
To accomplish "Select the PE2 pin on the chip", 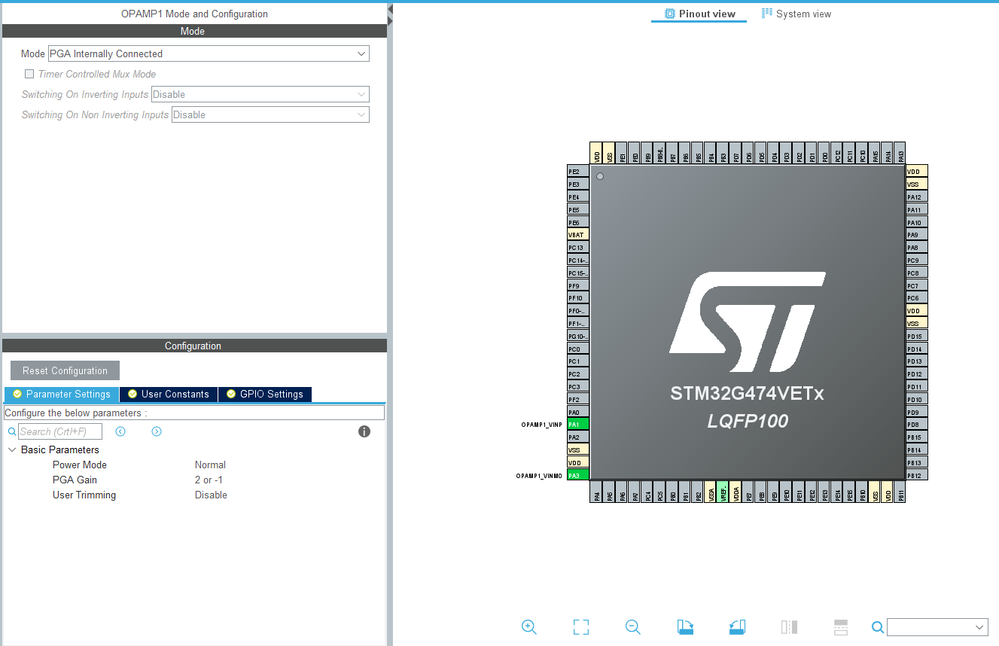I will click(578, 172).
